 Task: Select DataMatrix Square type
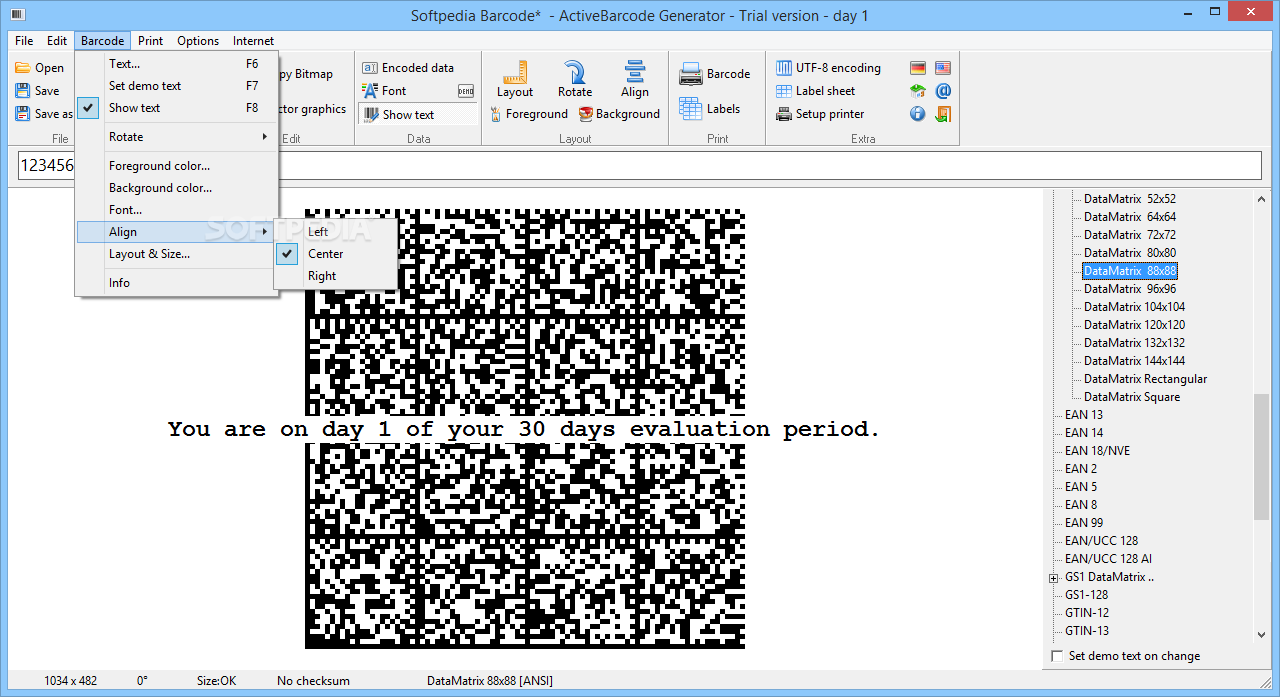tap(1132, 397)
